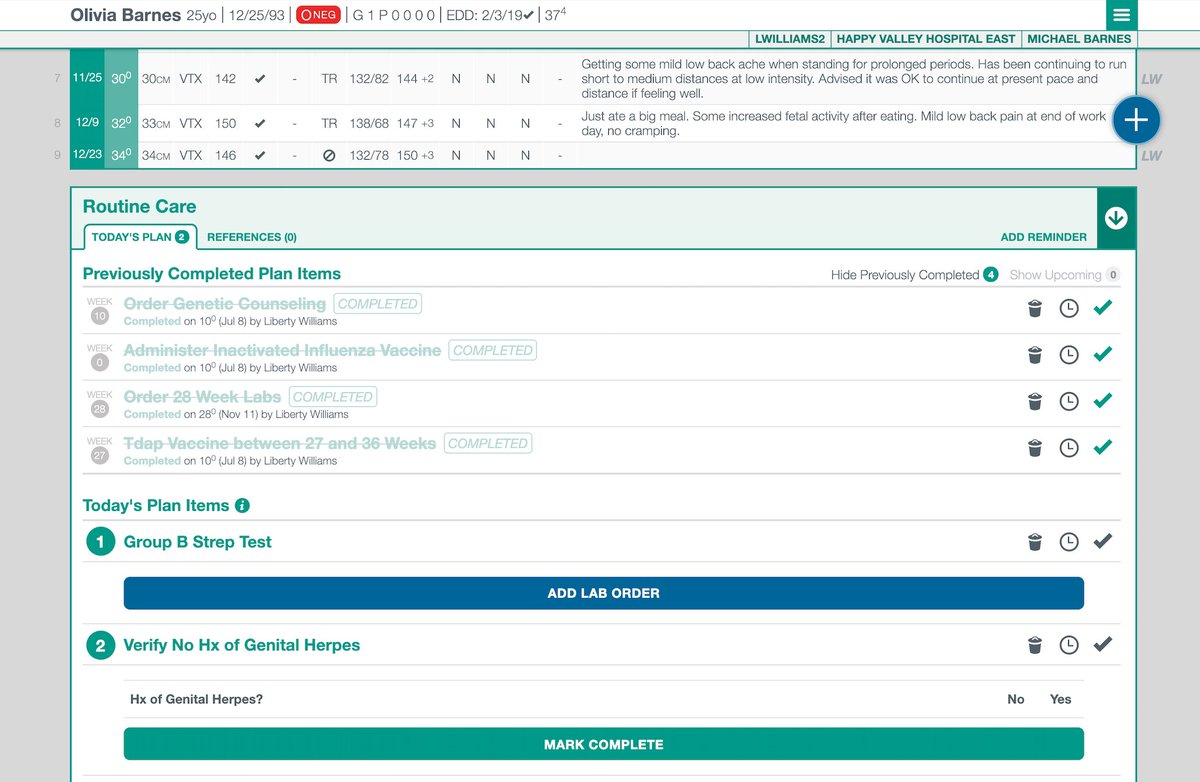Toggle the completed checkmark on Order 28 Week Labs
The image size is (1200, 782).
[x=1102, y=401]
